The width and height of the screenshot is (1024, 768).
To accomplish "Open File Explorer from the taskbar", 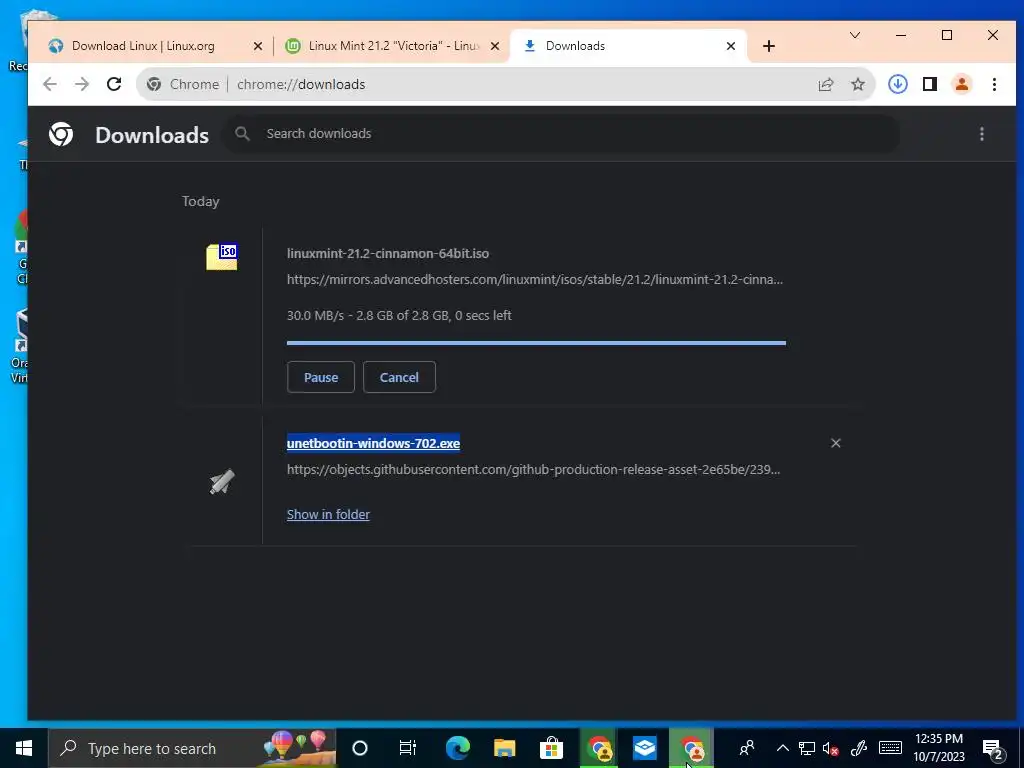I will (504, 748).
